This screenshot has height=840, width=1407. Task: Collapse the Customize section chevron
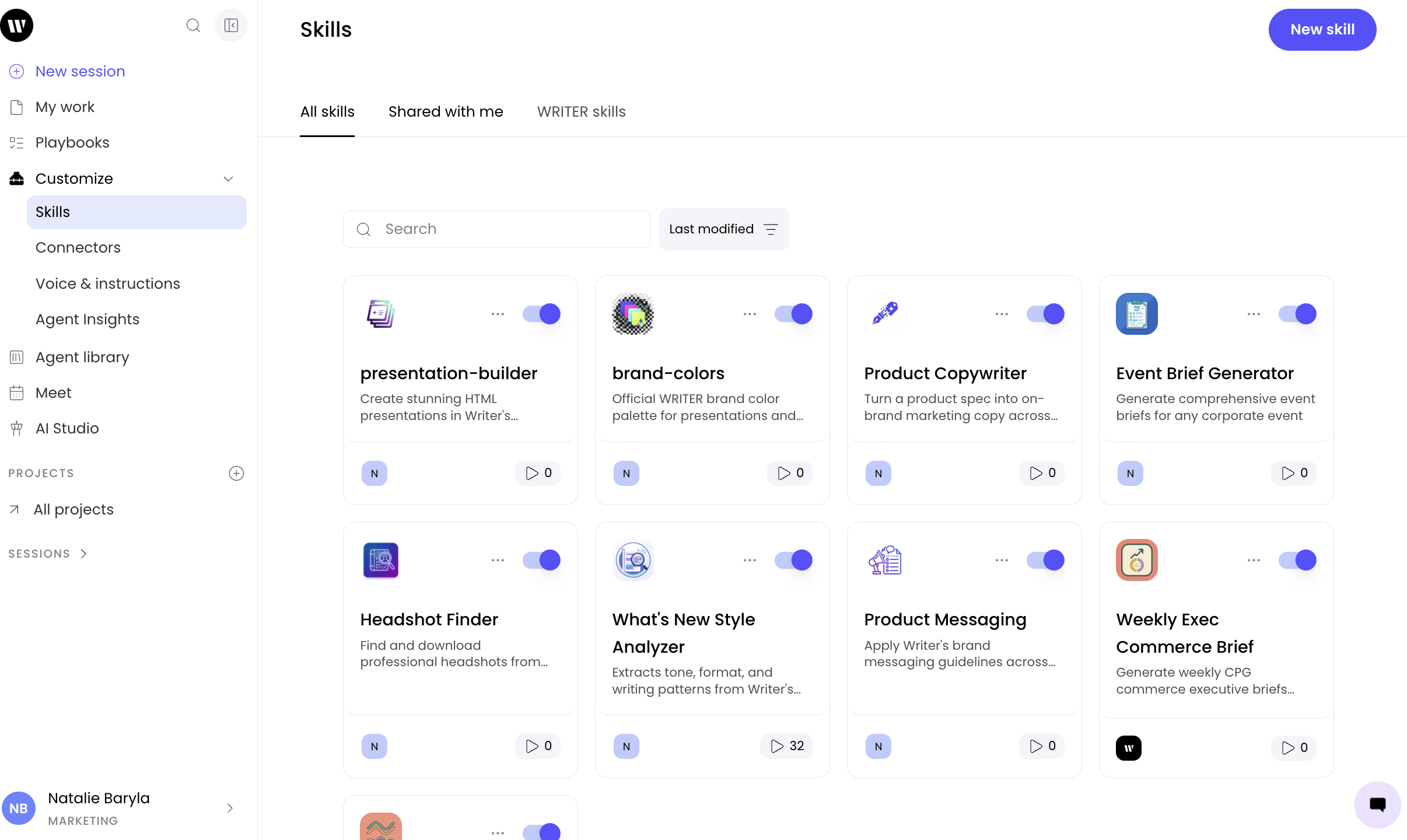coord(229,178)
